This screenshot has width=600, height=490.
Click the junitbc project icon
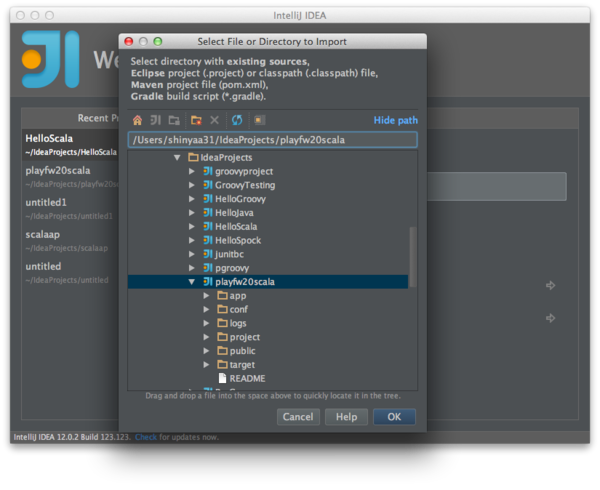(208, 254)
